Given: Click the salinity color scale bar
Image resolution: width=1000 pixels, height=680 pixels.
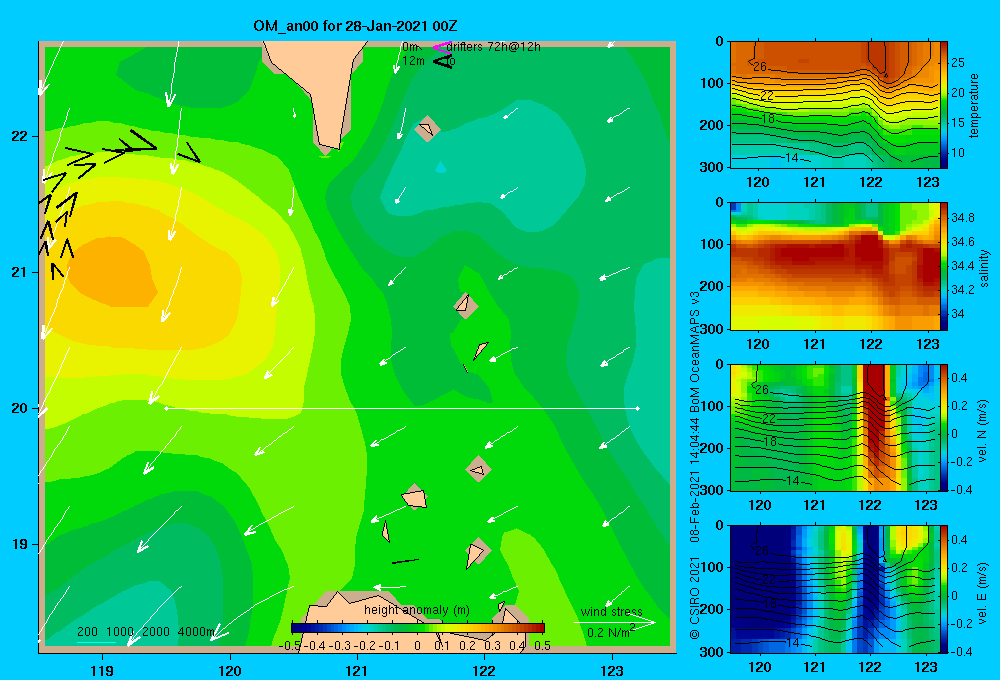Looking at the screenshot, I should [944, 266].
